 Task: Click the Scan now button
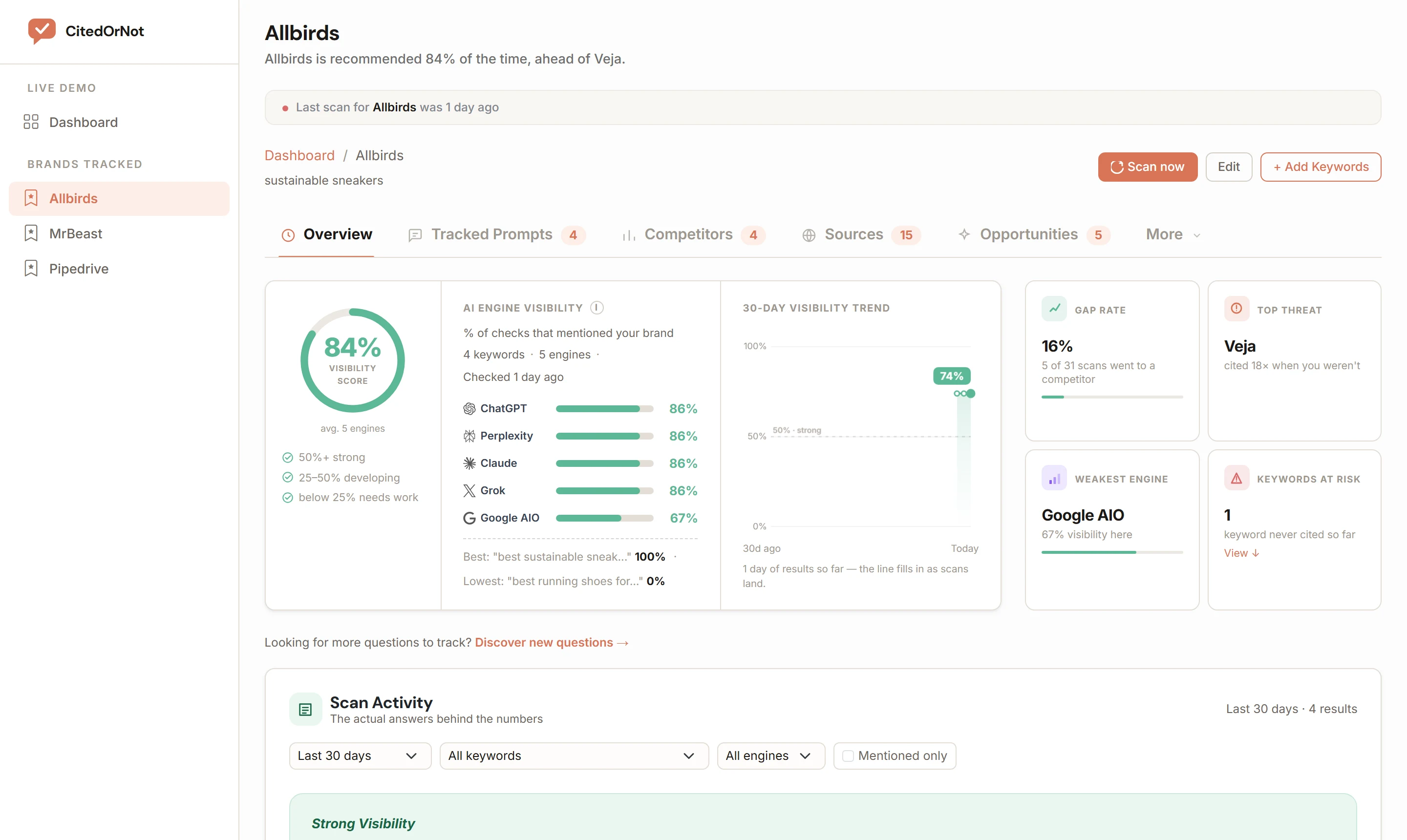1148,167
